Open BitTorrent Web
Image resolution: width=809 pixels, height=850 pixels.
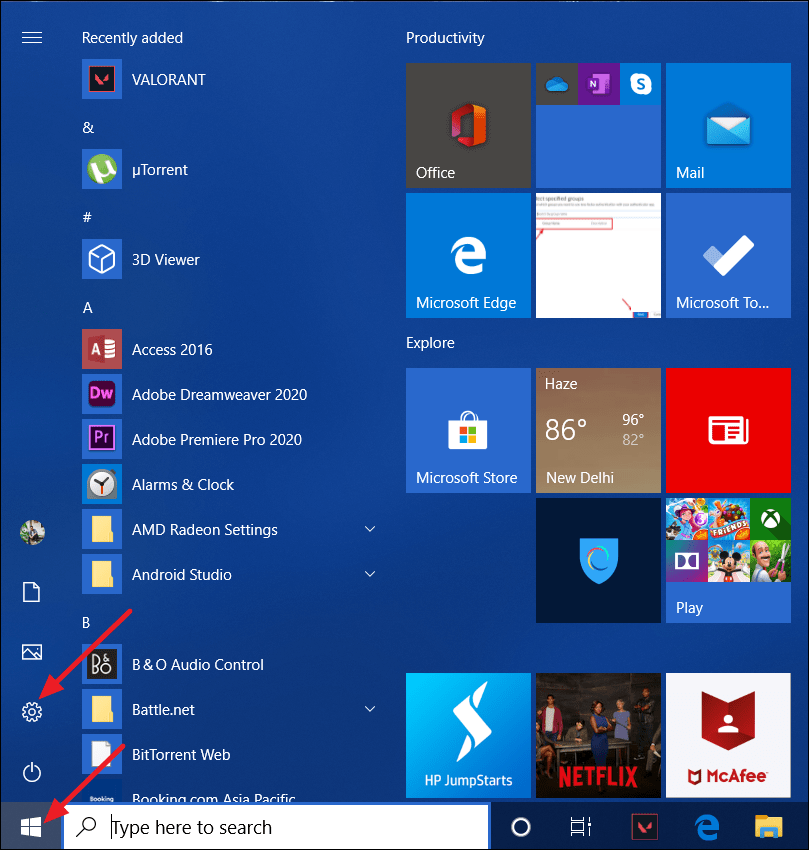[181, 755]
